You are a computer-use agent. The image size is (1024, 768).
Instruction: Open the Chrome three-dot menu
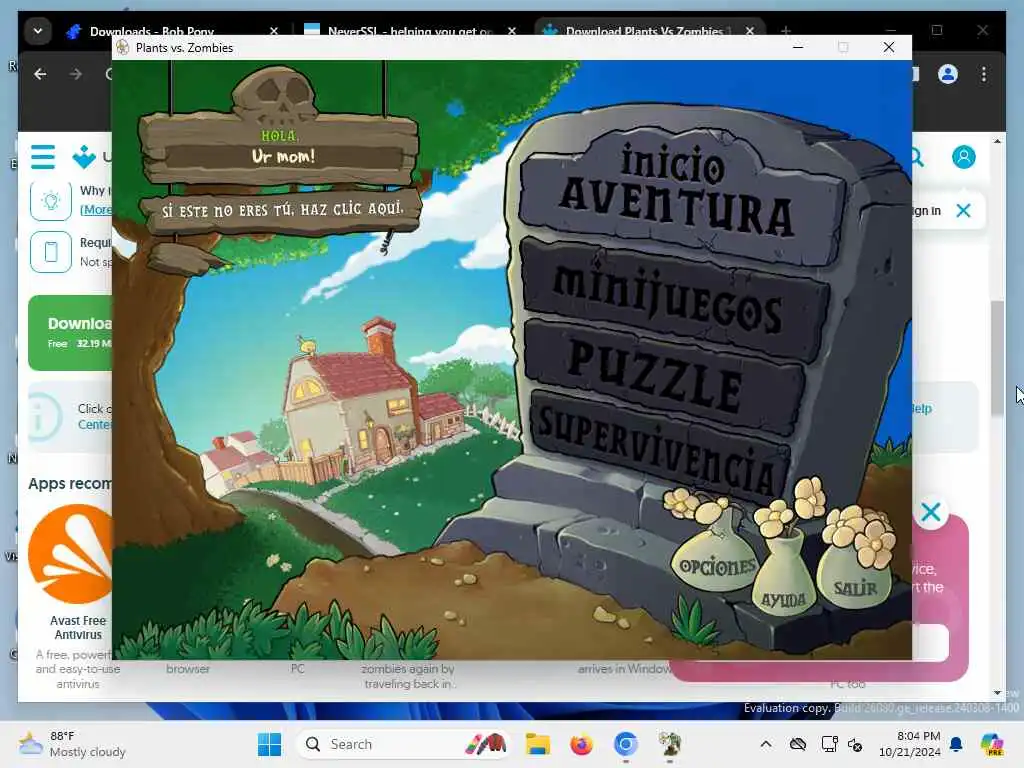click(984, 74)
